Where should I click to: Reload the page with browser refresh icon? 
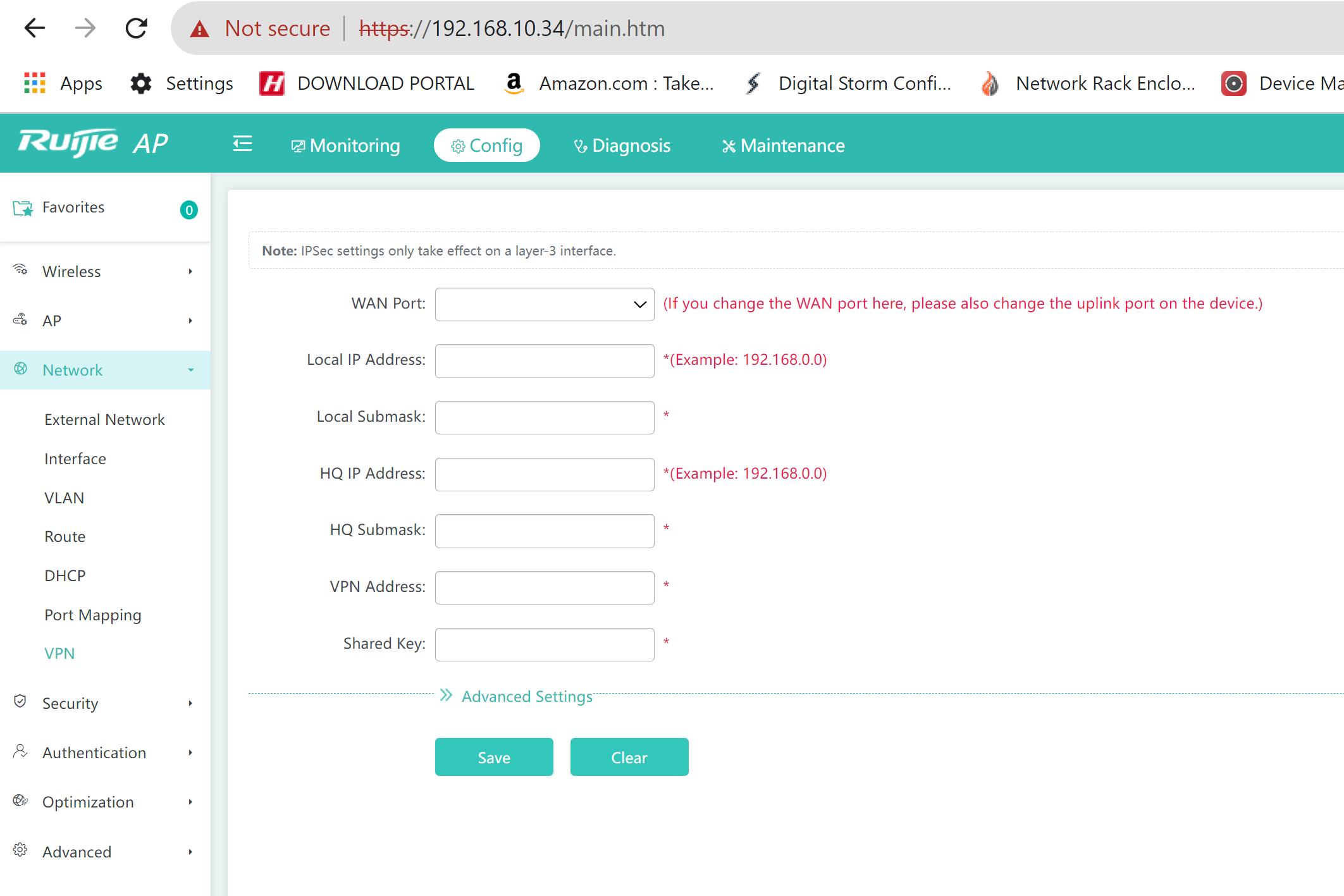(136, 28)
